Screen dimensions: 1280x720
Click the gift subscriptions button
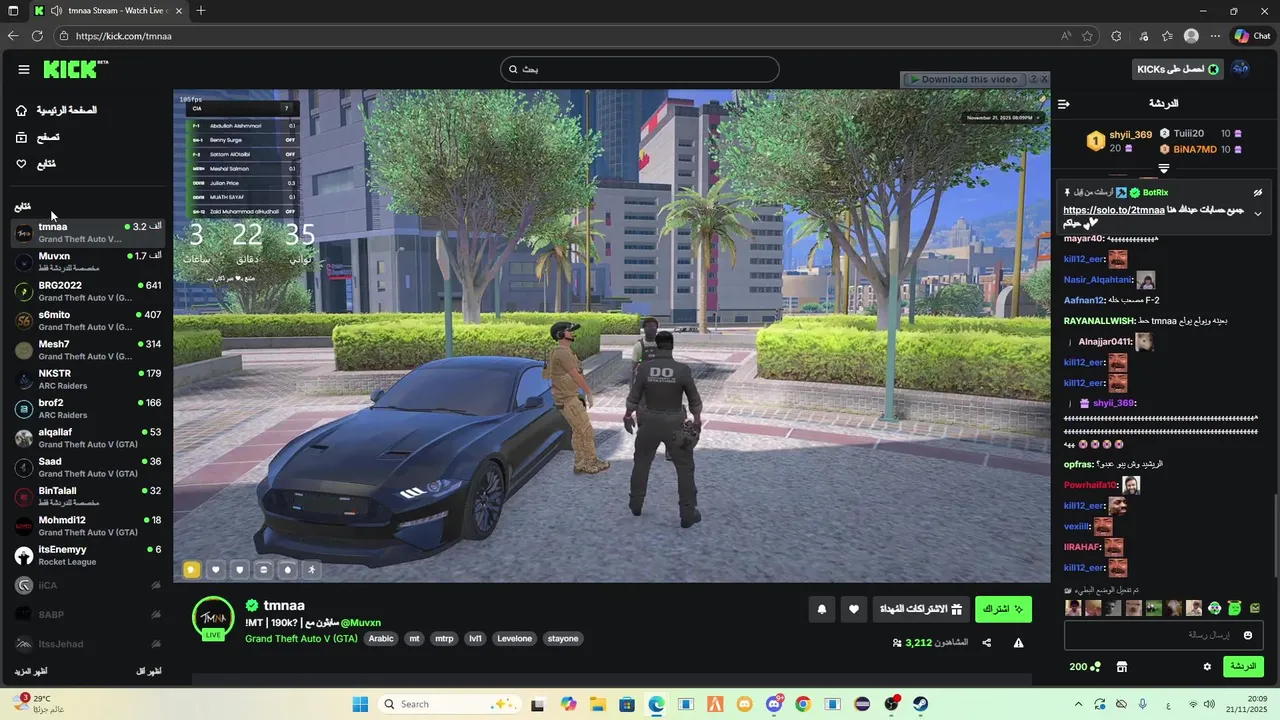tap(920, 609)
